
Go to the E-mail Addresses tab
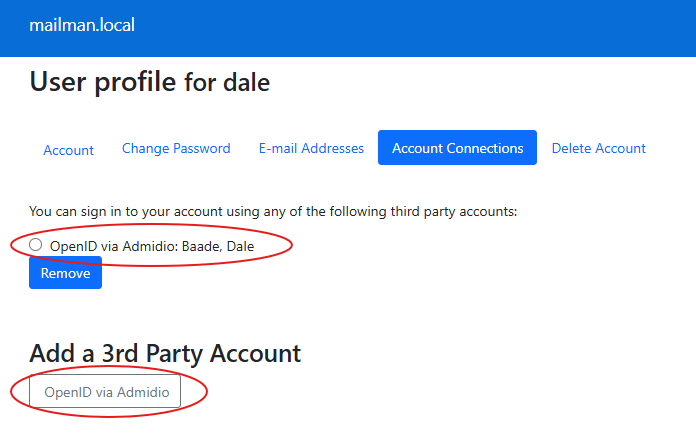coord(311,148)
